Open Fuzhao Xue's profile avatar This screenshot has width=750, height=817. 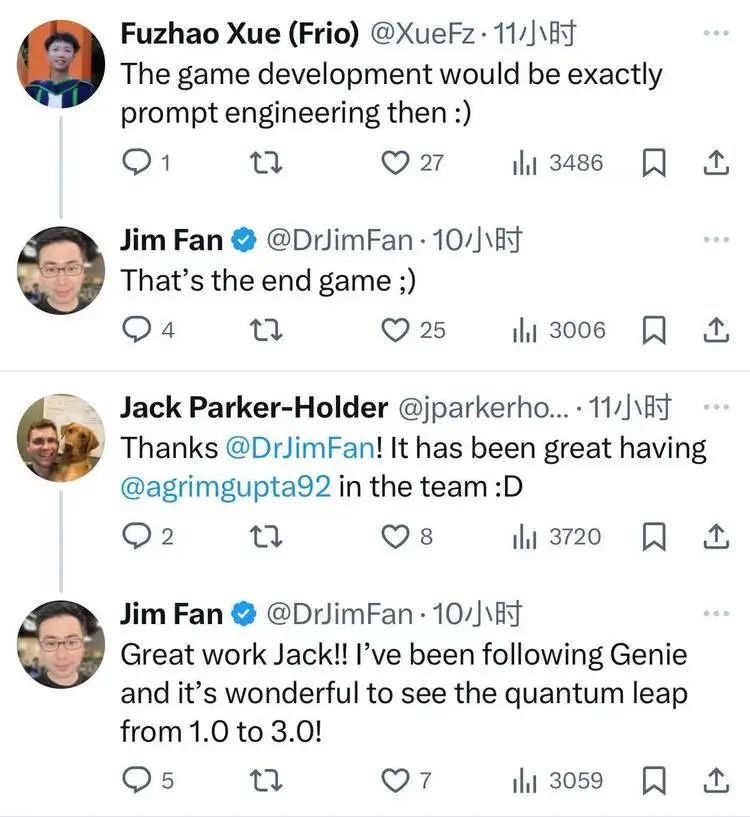(x=61, y=63)
